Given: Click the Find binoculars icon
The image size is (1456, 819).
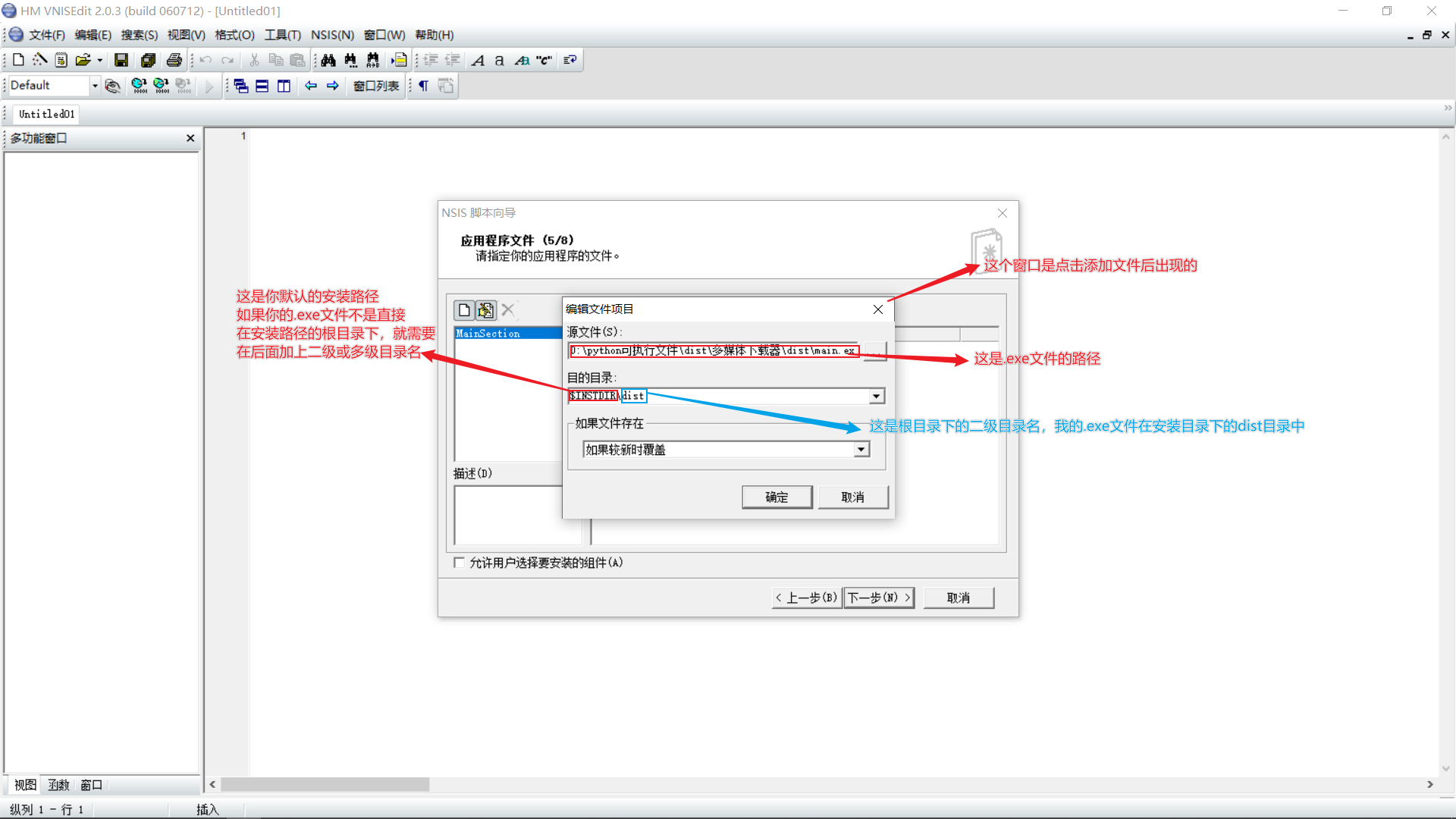Looking at the screenshot, I should (328, 60).
